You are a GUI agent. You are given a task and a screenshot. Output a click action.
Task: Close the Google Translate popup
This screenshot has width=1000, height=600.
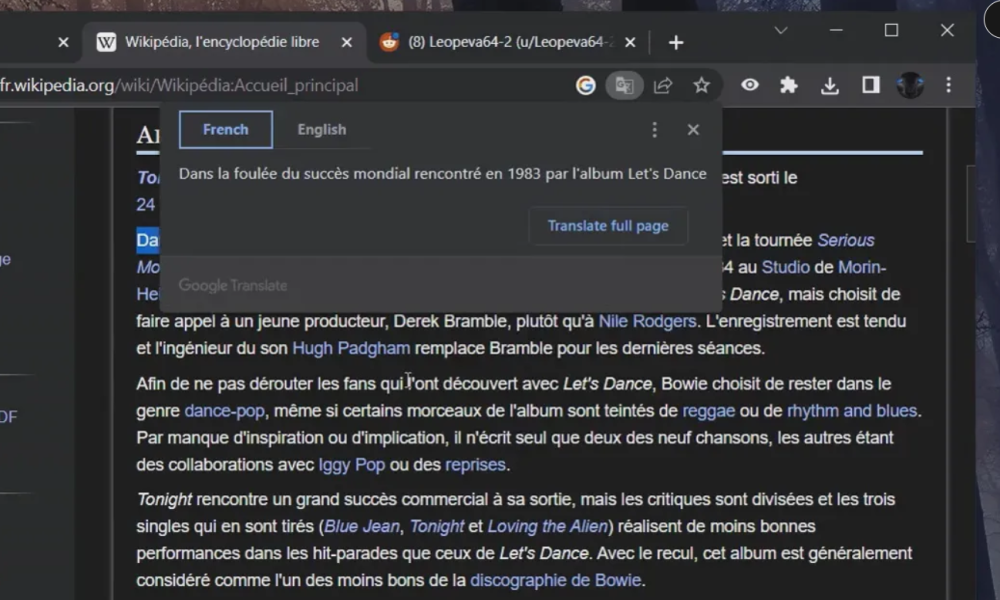click(x=693, y=130)
